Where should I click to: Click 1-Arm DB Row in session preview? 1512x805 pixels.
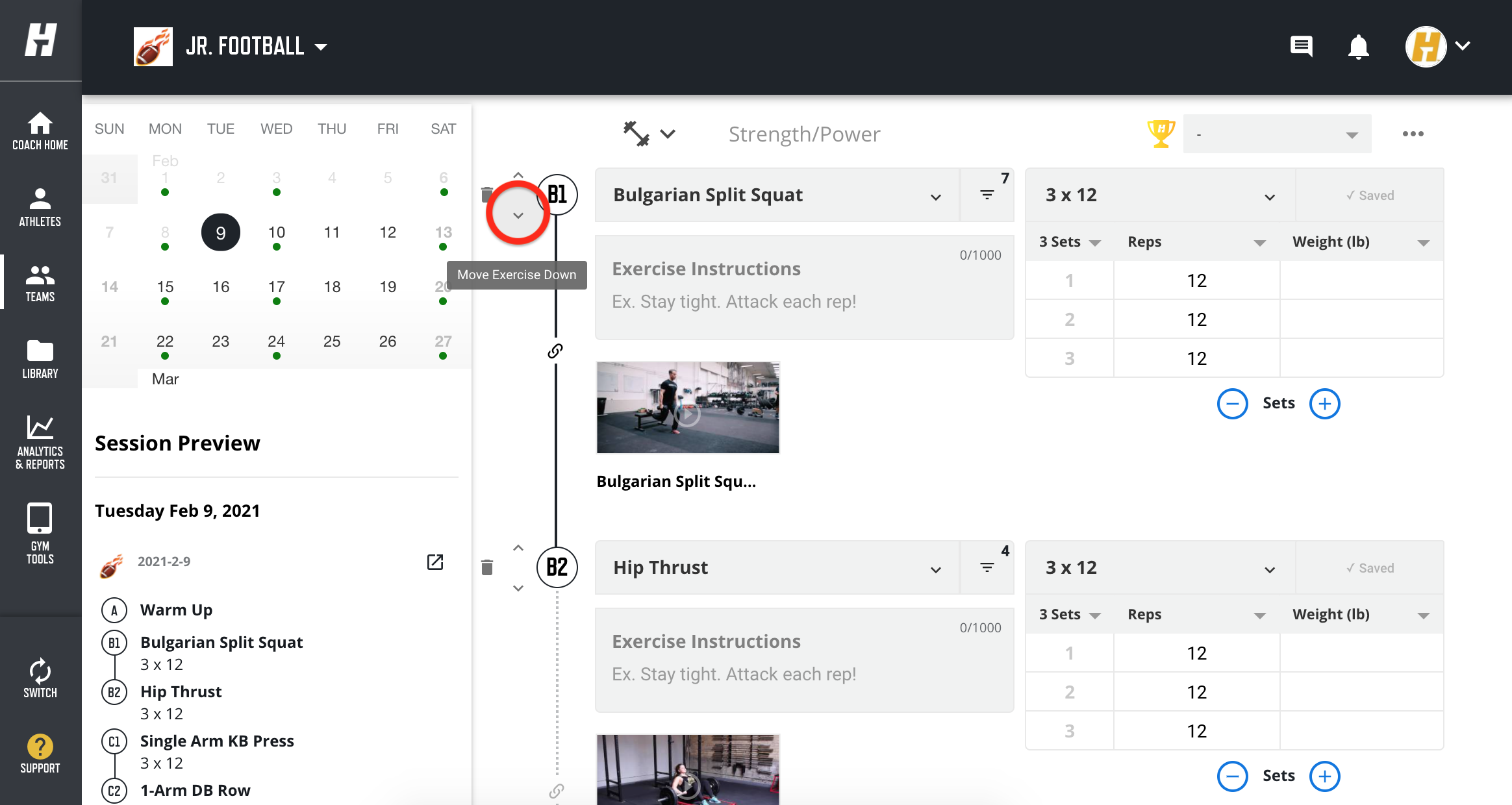[x=195, y=791]
